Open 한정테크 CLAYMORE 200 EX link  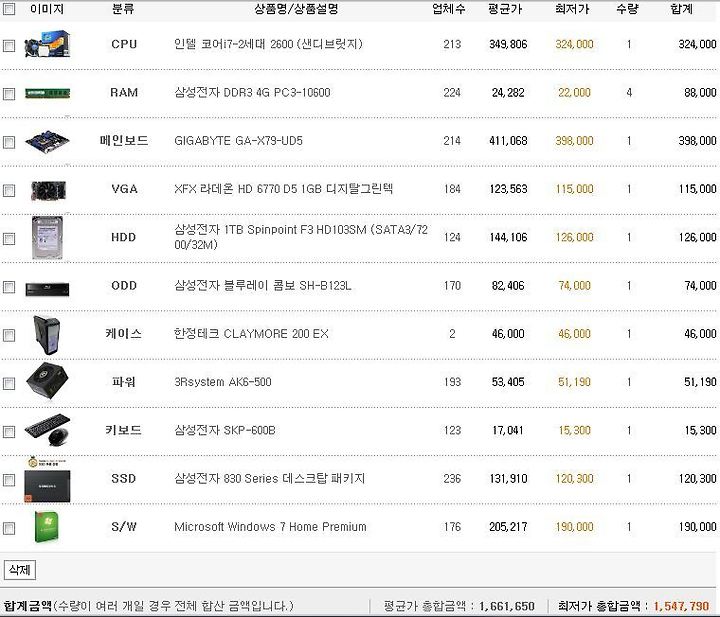tap(251, 334)
